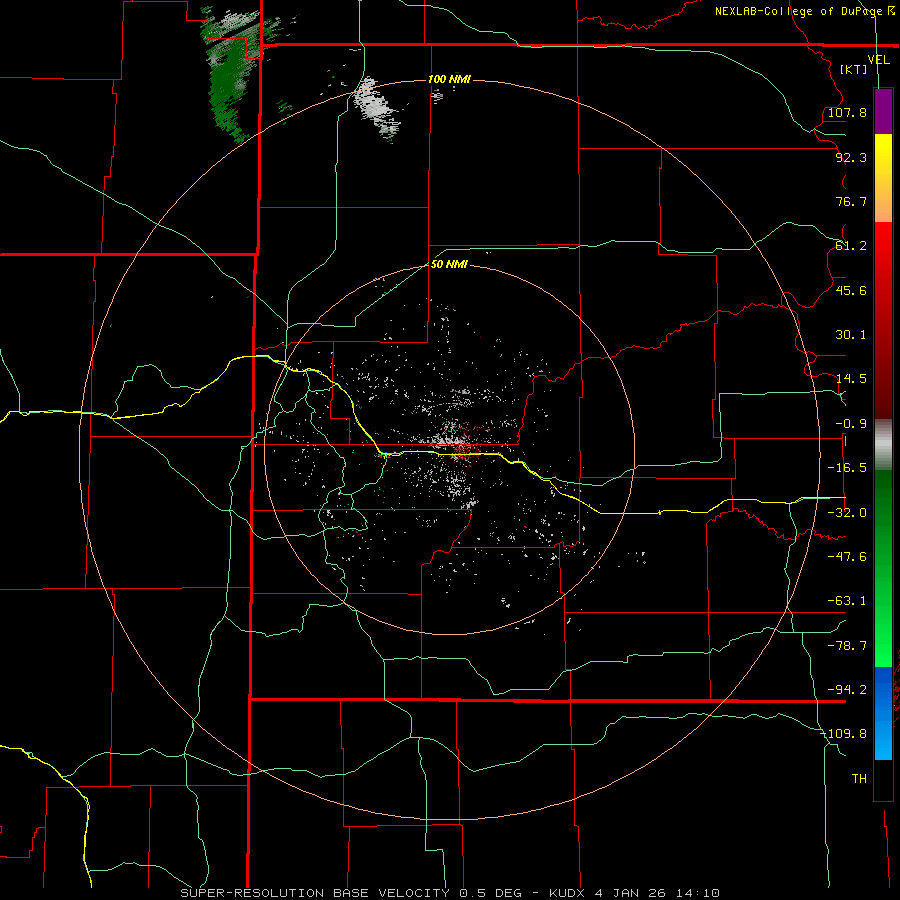Click the 61.2 legend value
Screen dimensions: 900x900
point(851,246)
